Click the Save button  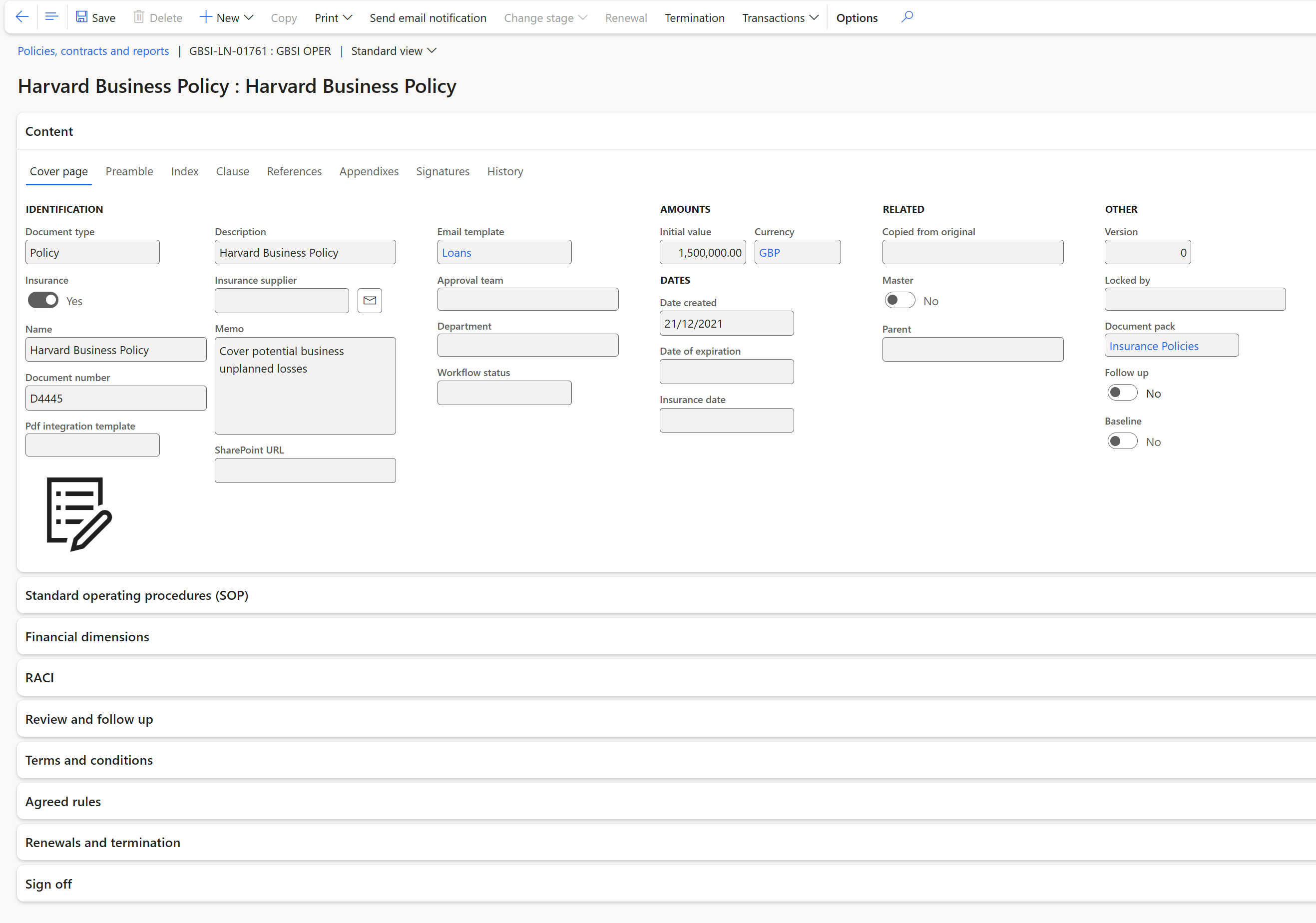pos(96,18)
